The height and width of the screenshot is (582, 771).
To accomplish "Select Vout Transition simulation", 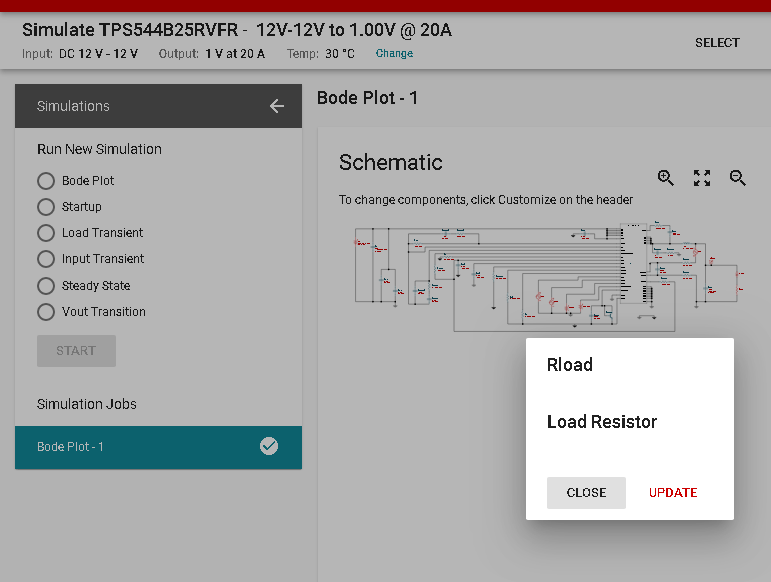I will tap(46, 312).
